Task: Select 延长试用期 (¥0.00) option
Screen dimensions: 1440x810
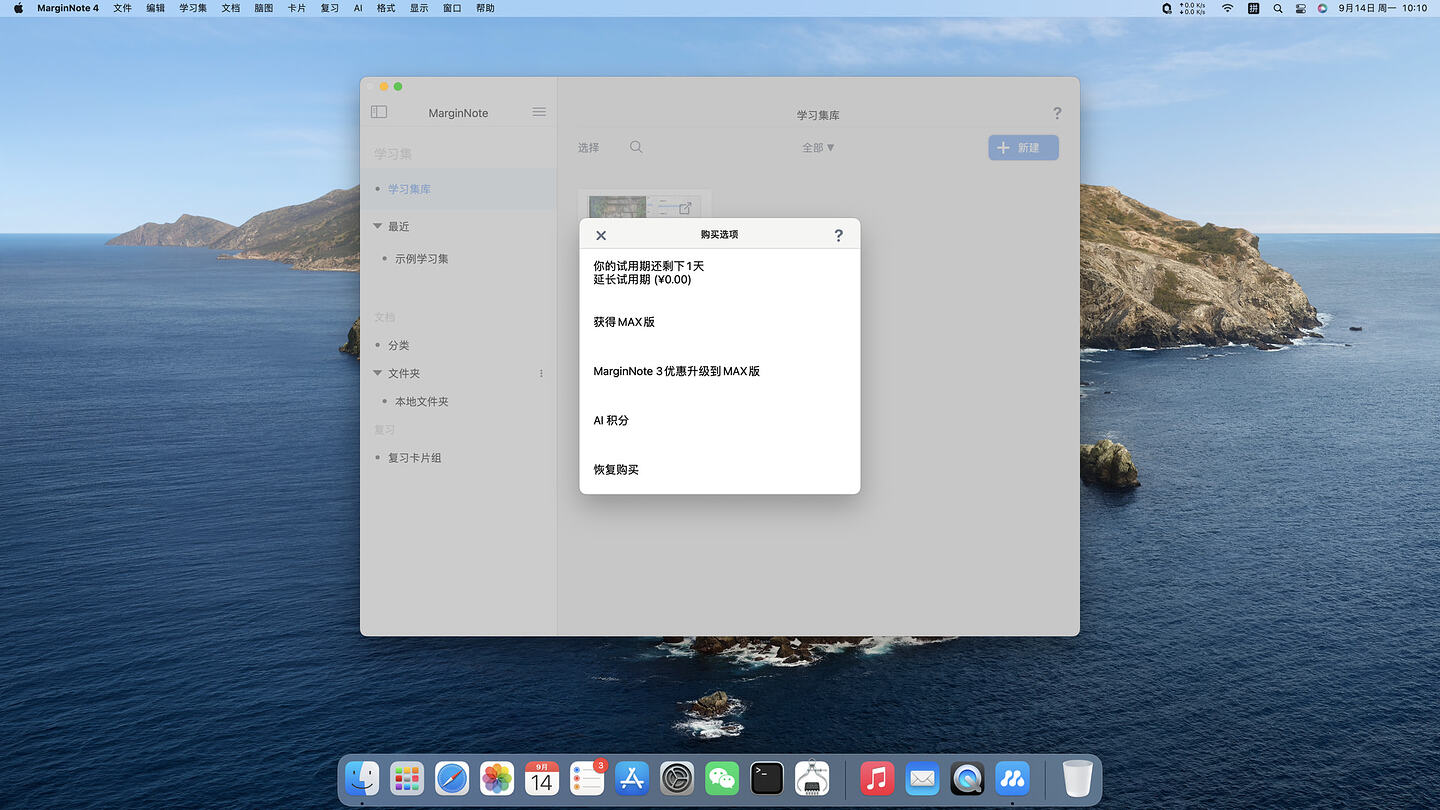Action: point(642,280)
